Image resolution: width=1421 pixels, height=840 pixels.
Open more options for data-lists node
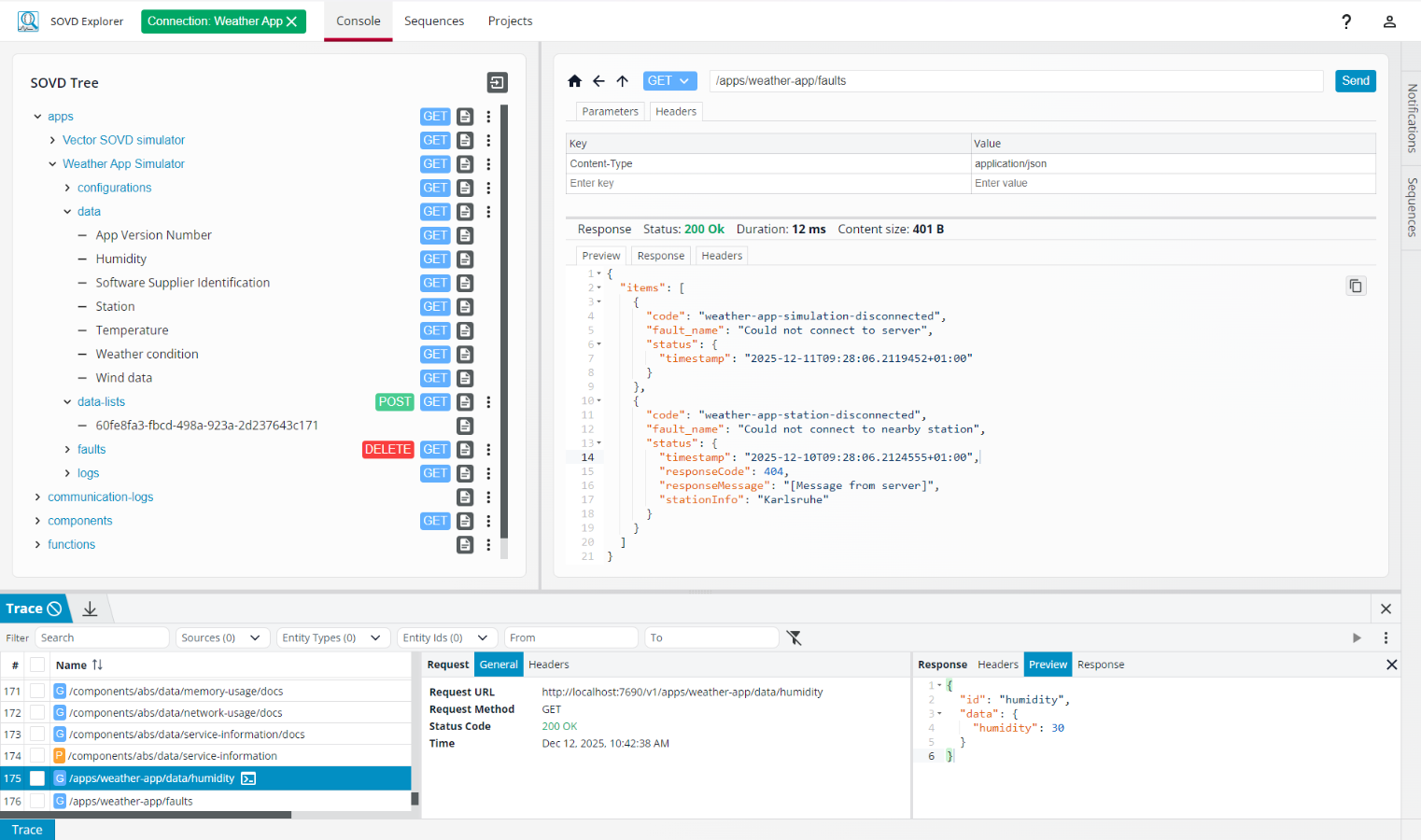(488, 402)
